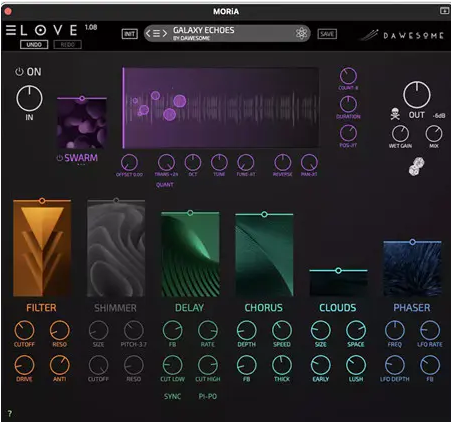Click the DELAY amount slider handle

[190, 213]
